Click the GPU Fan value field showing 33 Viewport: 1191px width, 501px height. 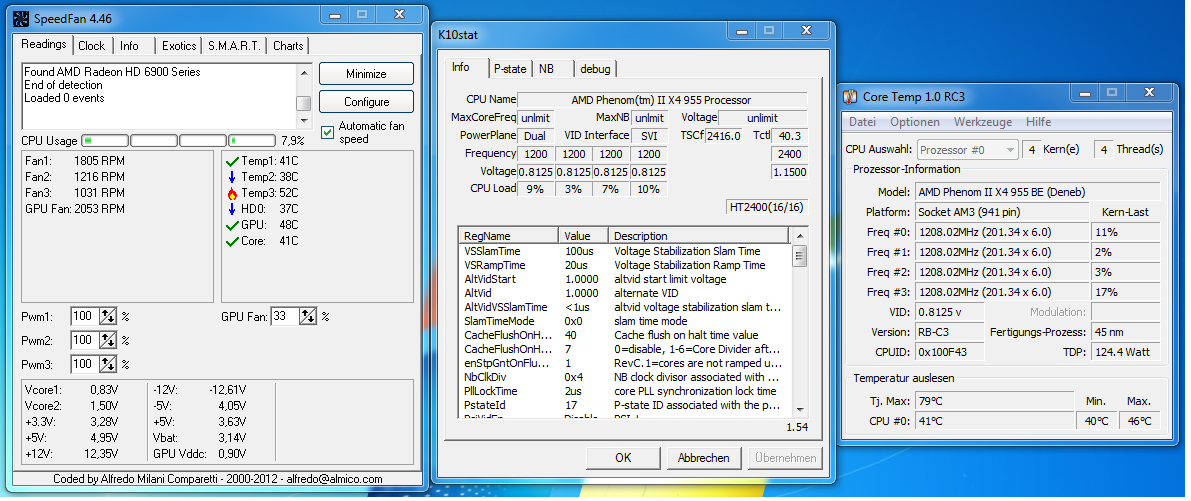click(285, 317)
